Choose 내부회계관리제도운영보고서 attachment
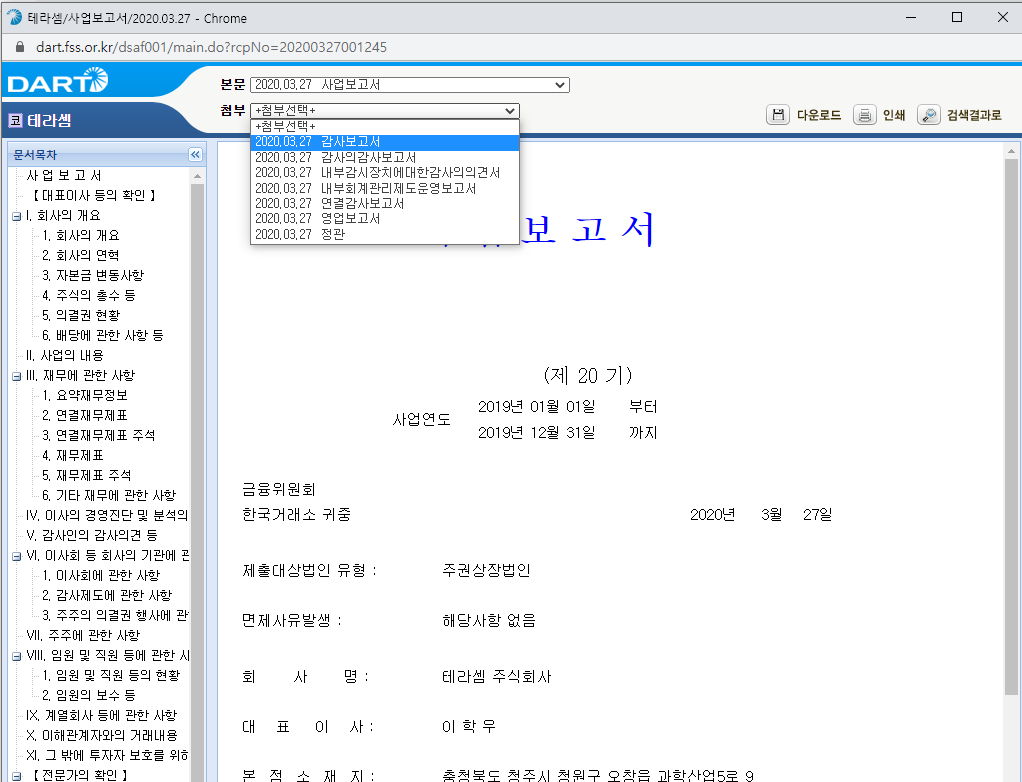 (385, 188)
